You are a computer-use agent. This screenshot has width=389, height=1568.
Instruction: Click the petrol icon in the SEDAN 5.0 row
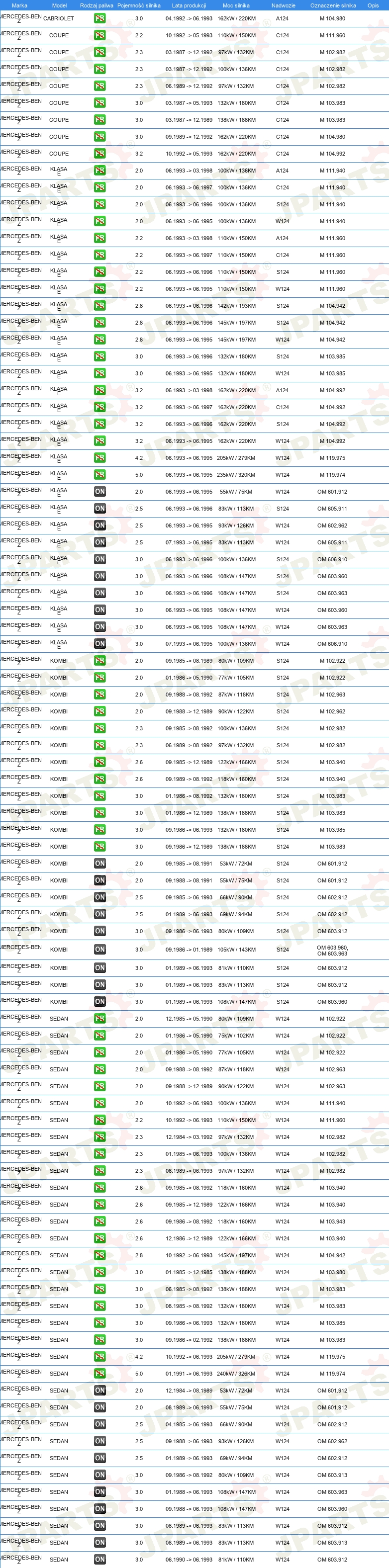click(100, 1374)
